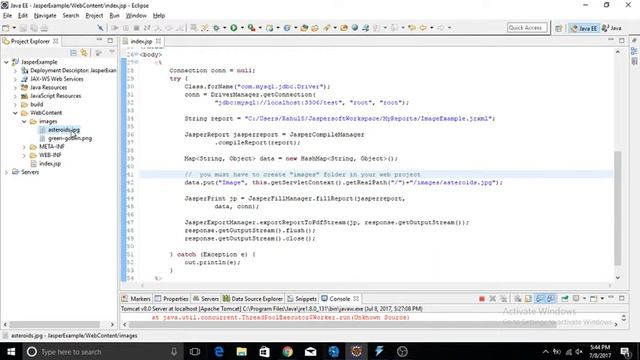Switch to the Java EE perspective

click(584, 28)
